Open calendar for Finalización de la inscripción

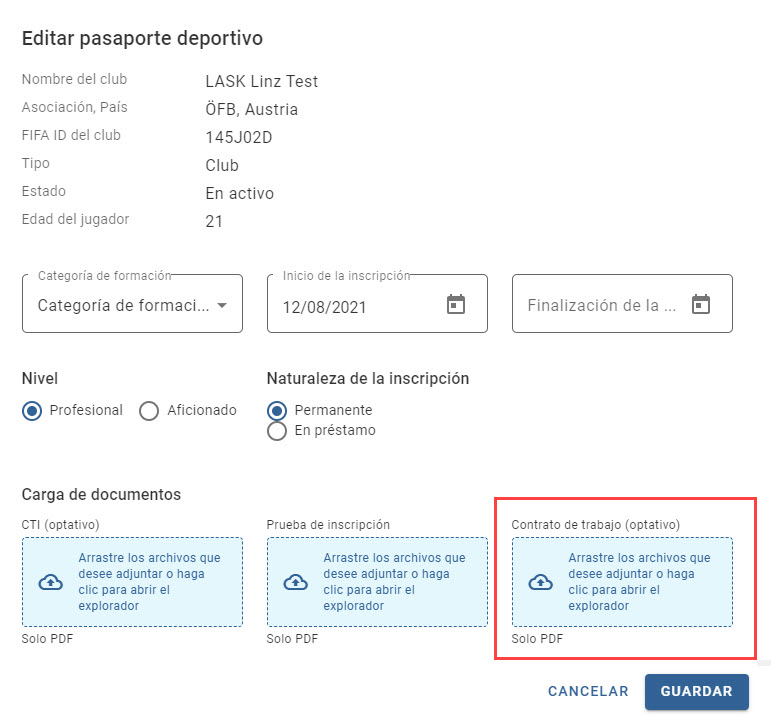(701, 304)
